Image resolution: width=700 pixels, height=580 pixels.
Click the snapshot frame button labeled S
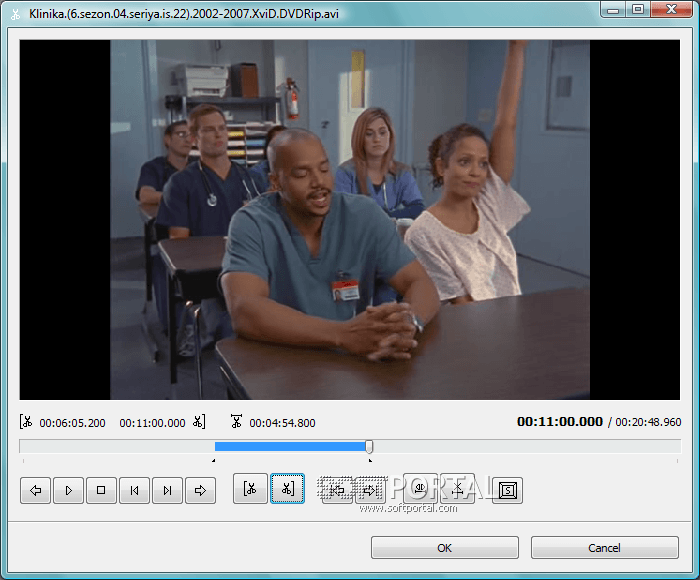click(x=508, y=490)
